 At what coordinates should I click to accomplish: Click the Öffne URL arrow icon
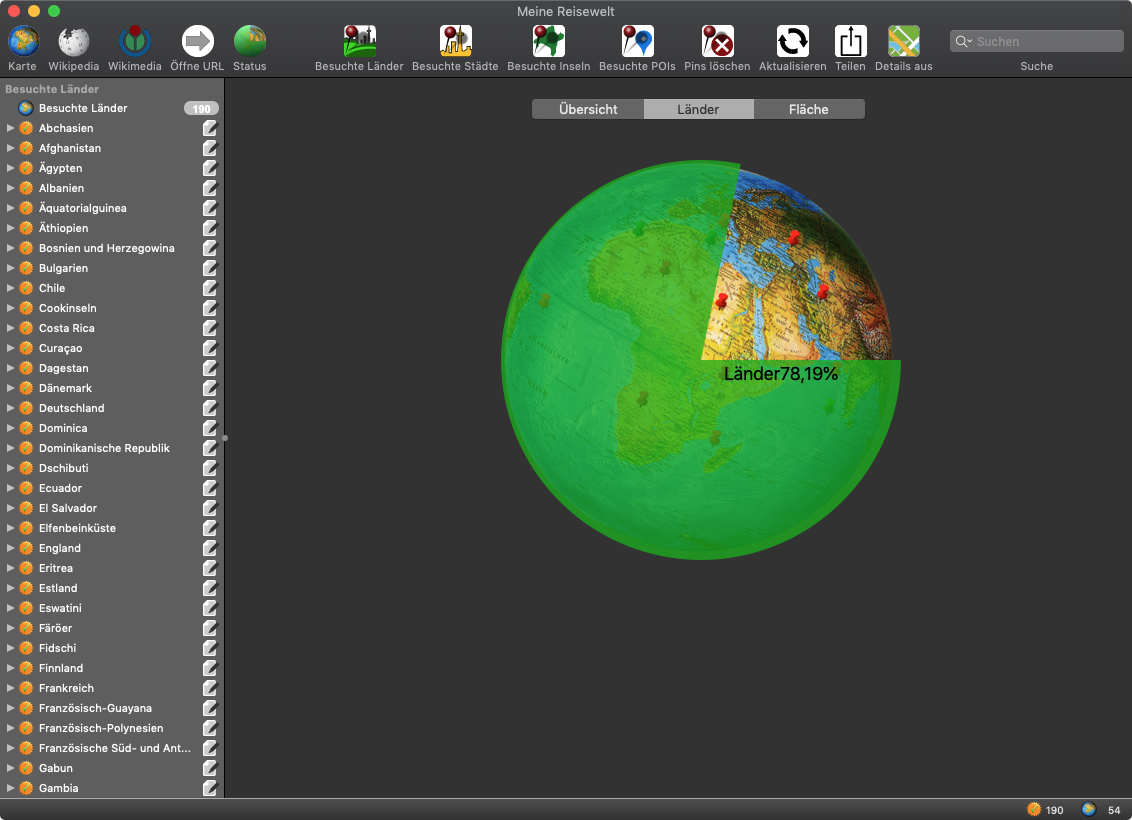[x=197, y=42]
